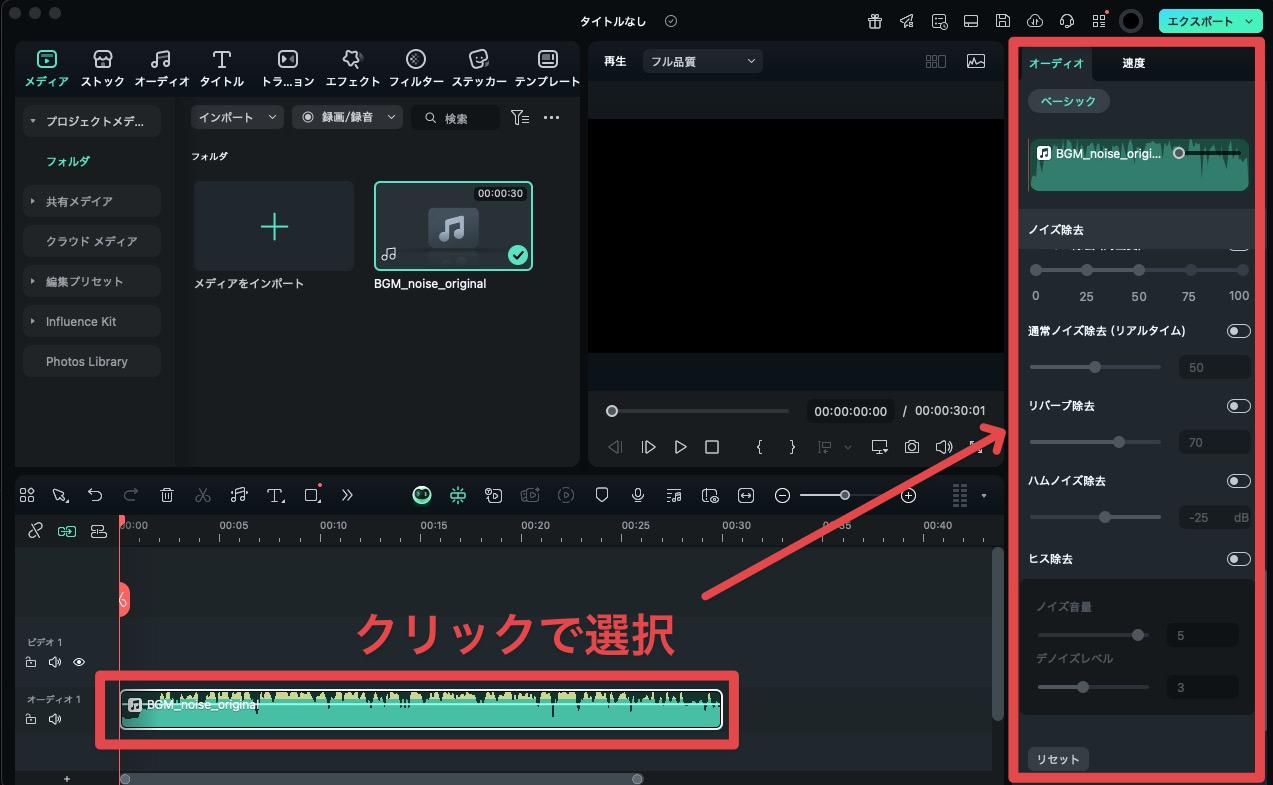Click the undo arrow in timeline toolbar
This screenshot has width=1273, height=785.
point(95,495)
